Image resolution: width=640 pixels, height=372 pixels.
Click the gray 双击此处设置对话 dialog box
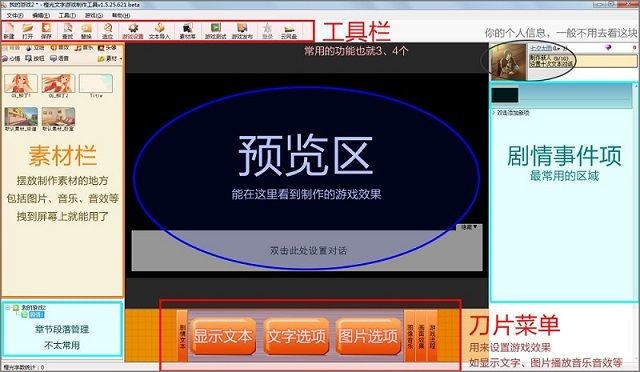click(x=307, y=250)
